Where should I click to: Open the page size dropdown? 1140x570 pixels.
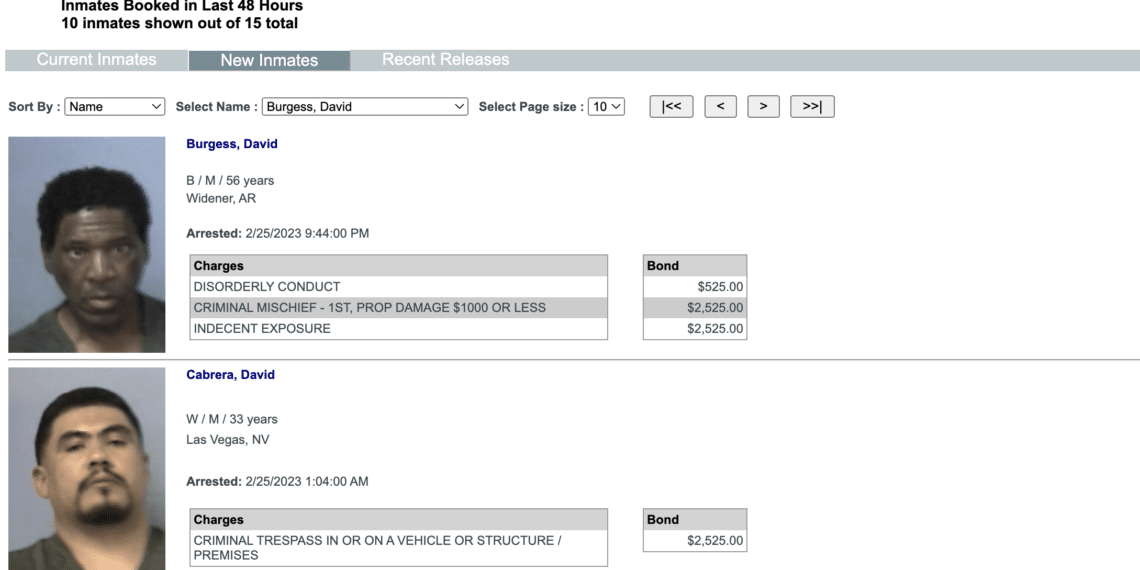click(x=606, y=106)
